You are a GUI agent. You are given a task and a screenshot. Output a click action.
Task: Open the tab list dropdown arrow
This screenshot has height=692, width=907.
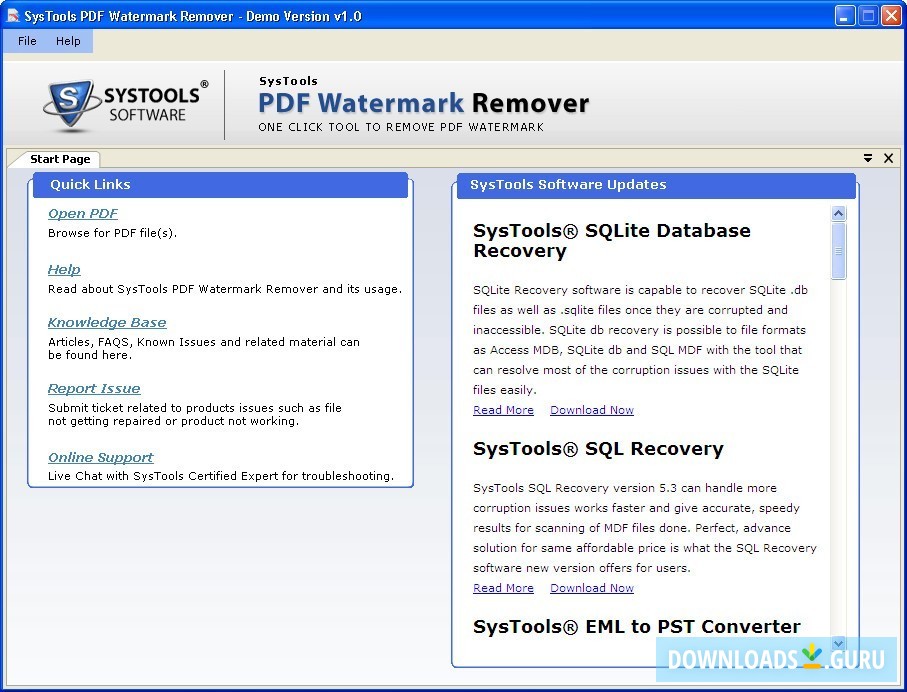[x=868, y=158]
